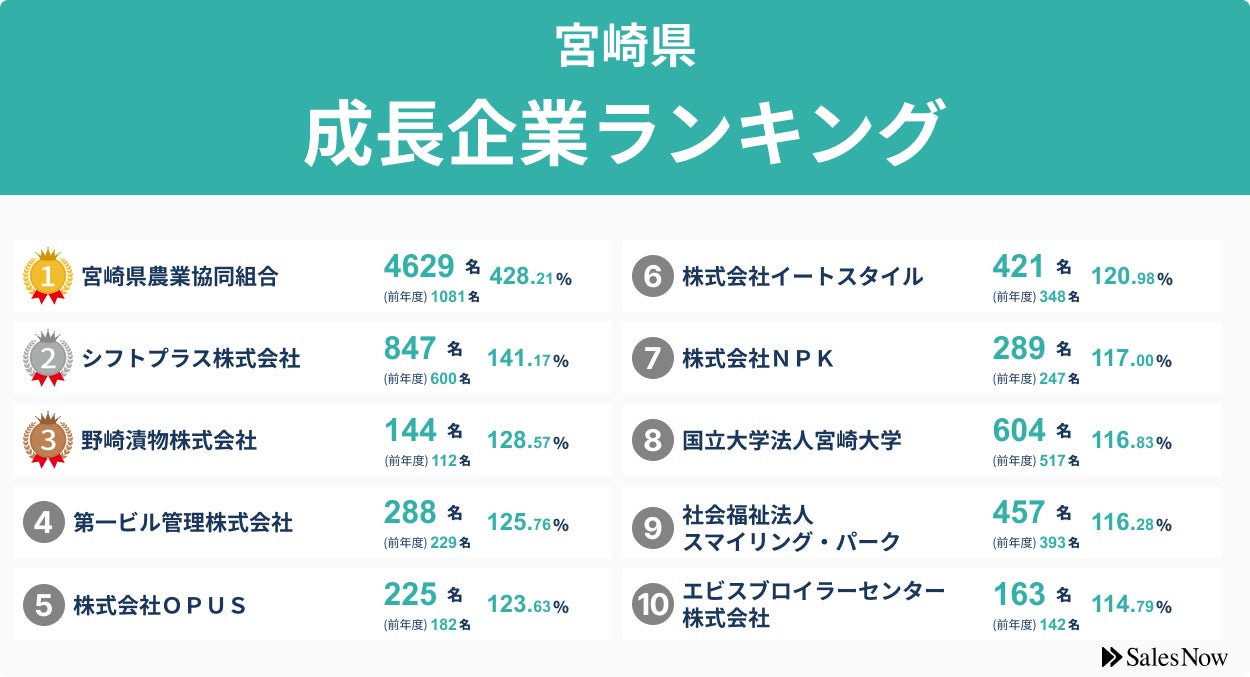Click the gray rank 5 circle badge
This screenshot has height=677, width=1250.
tap(44, 604)
